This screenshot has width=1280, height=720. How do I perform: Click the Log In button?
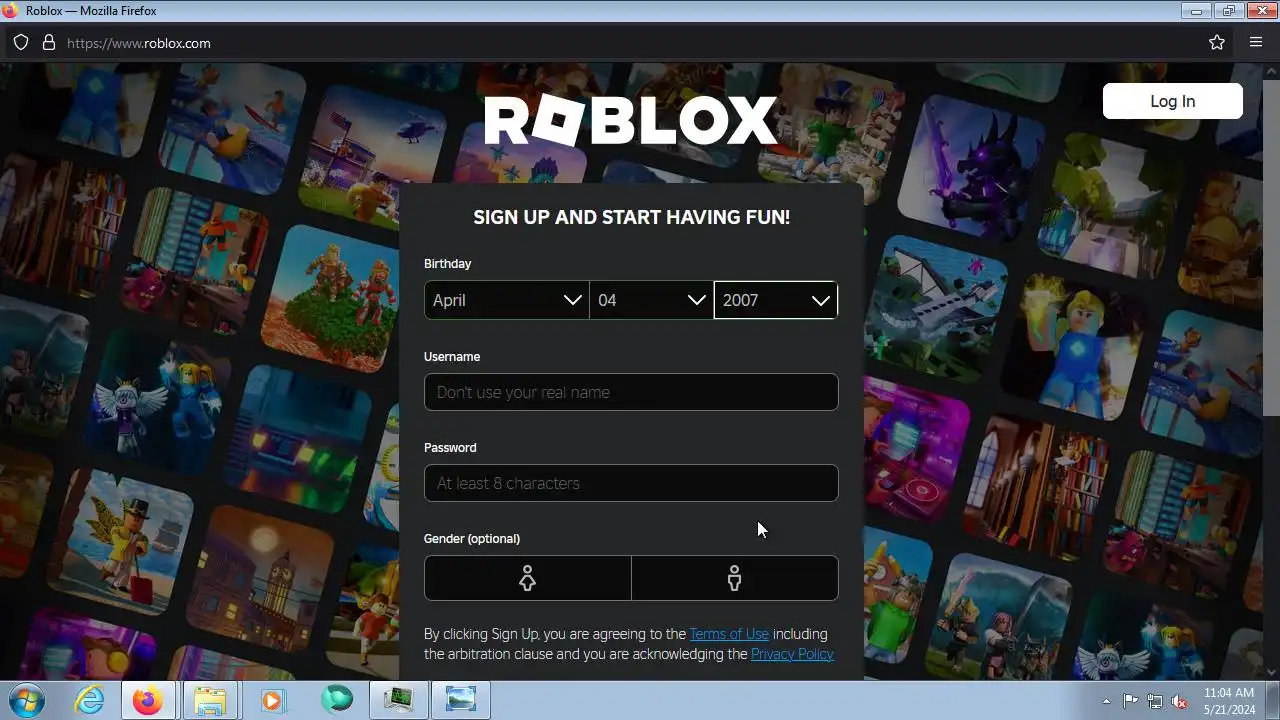[x=1173, y=101]
